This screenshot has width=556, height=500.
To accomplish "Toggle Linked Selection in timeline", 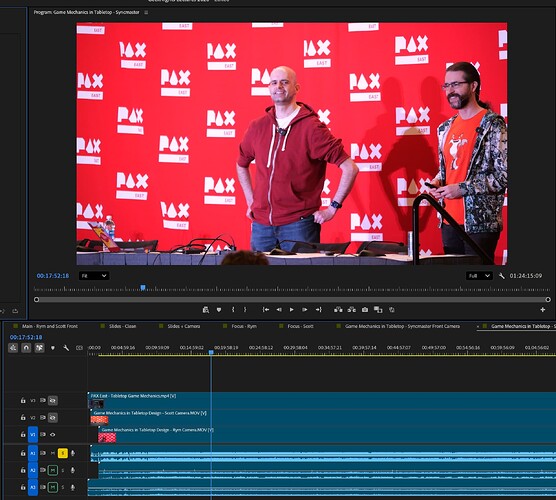I will [x=39, y=348].
